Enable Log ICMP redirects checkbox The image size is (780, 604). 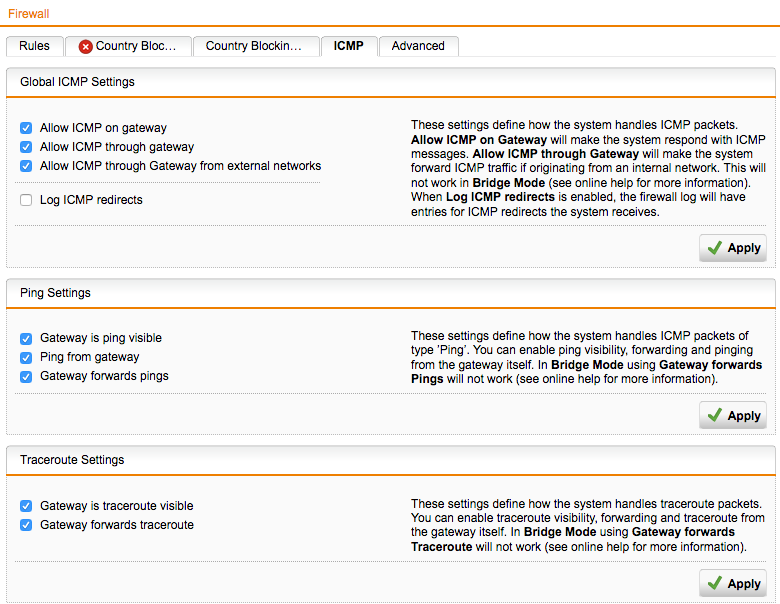[x=26, y=200]
